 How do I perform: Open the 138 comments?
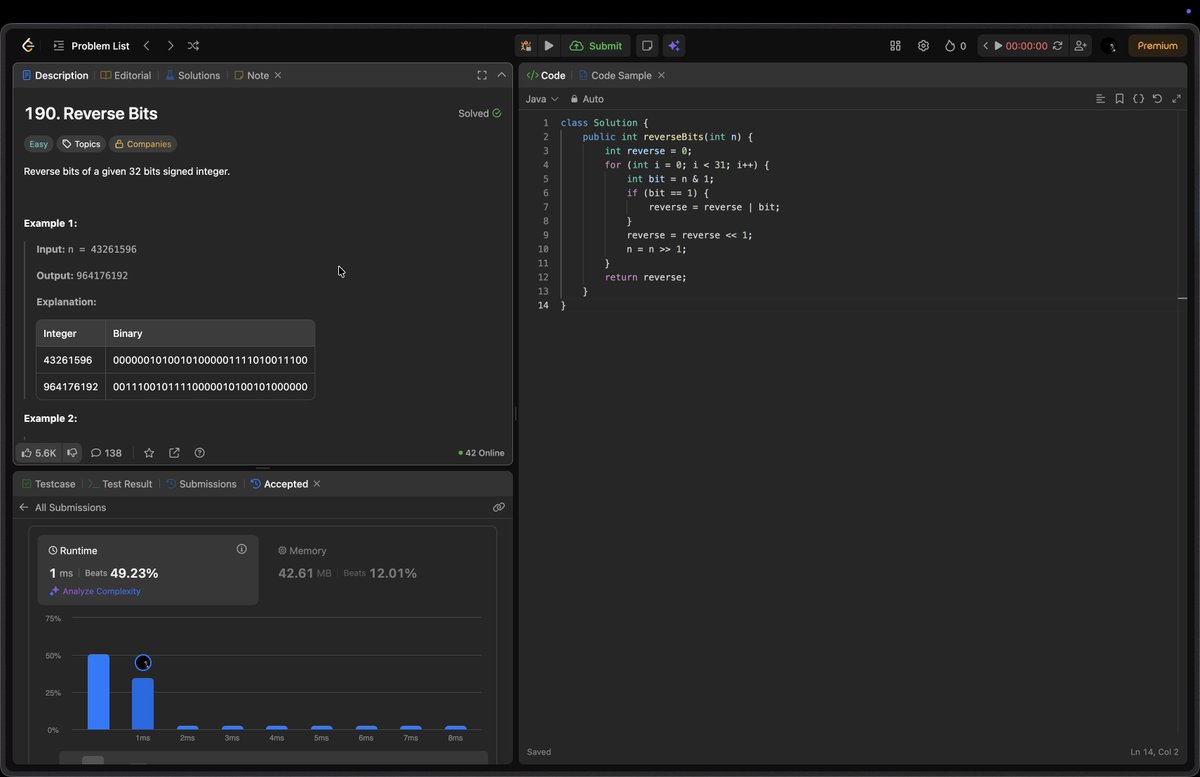click(x=106, y=453)
